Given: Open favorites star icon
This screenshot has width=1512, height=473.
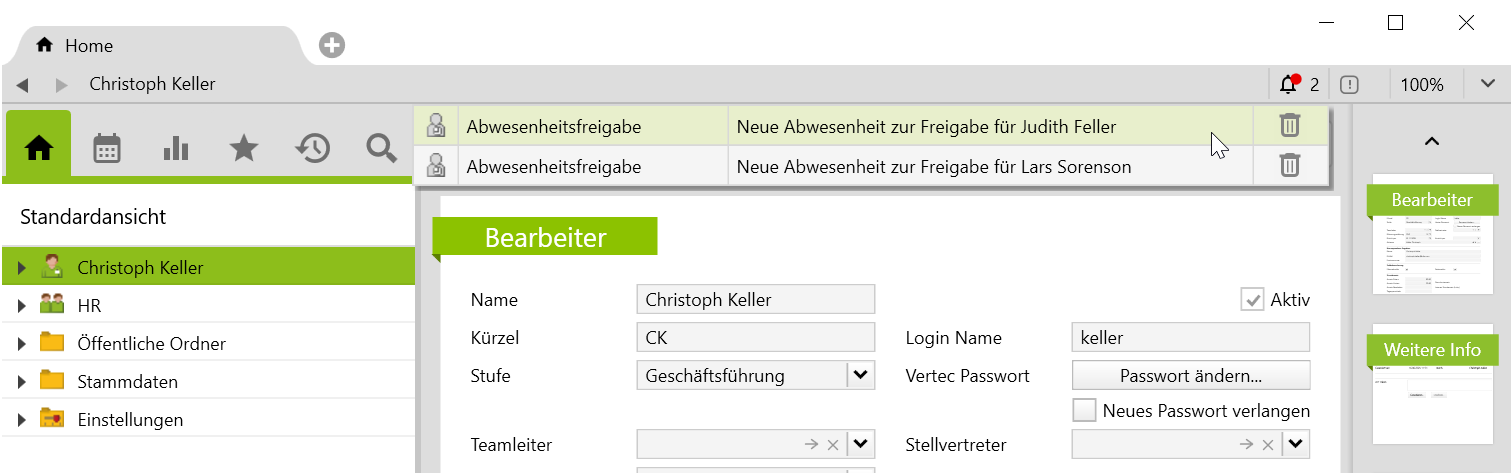Looking at the screenshot, I should [x=244, y=149].
